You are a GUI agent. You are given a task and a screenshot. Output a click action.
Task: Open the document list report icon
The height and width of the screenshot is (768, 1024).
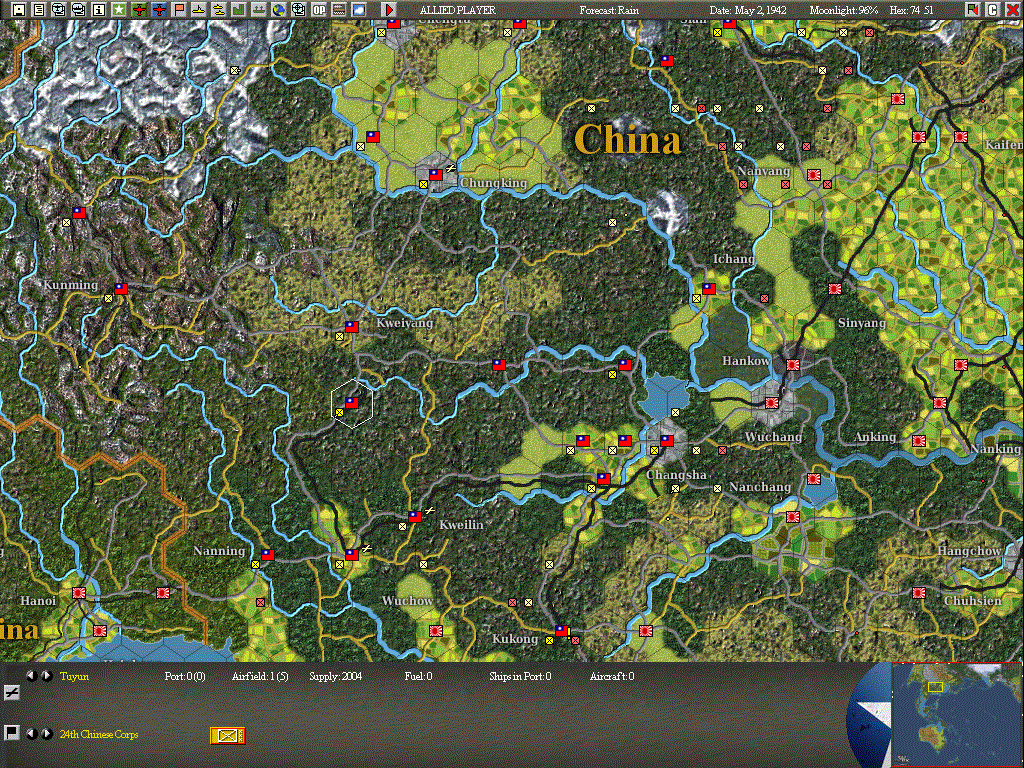click(x=39, y=10)
